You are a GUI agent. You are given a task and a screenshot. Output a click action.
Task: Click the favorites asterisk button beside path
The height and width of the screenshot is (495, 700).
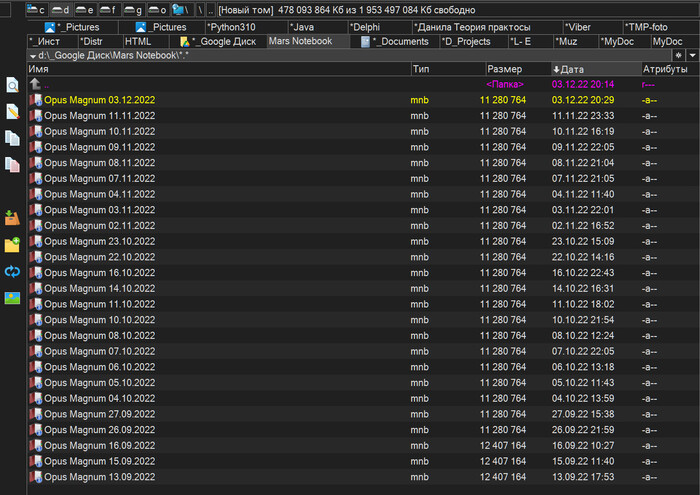[679, 55]
